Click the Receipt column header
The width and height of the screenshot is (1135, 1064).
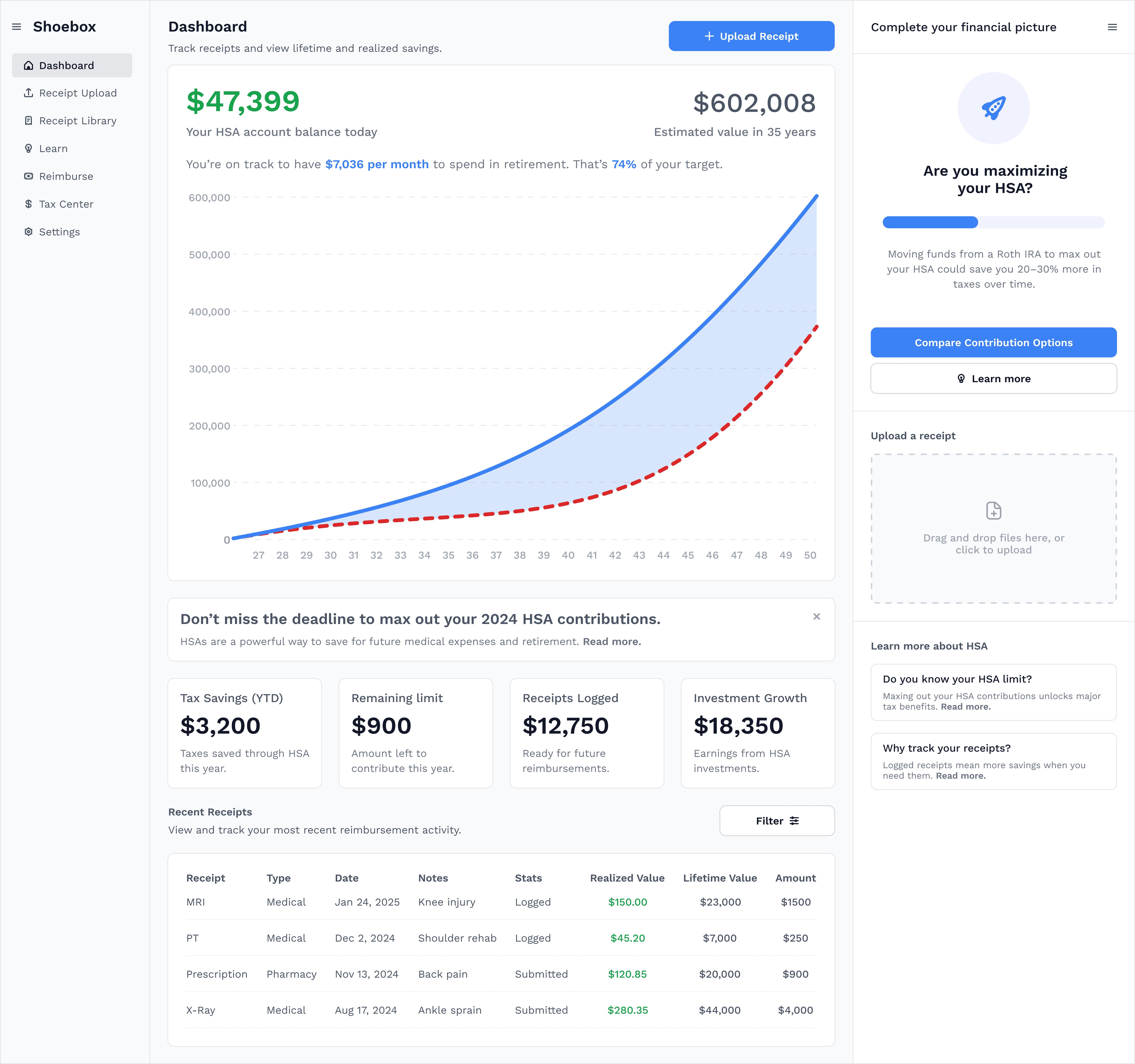[x=205, y=878]
